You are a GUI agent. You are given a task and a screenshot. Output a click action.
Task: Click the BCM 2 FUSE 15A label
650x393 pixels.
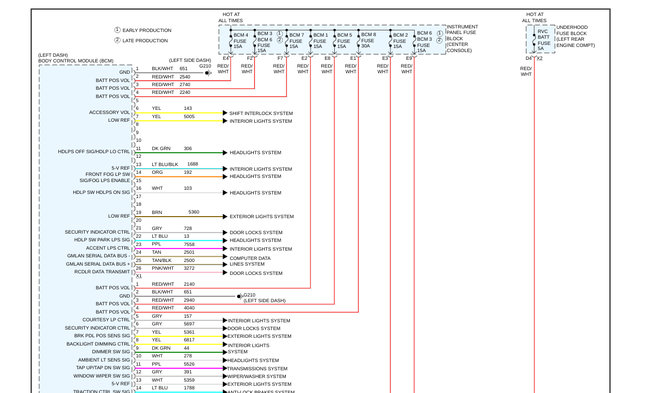[x=400, y=41]
